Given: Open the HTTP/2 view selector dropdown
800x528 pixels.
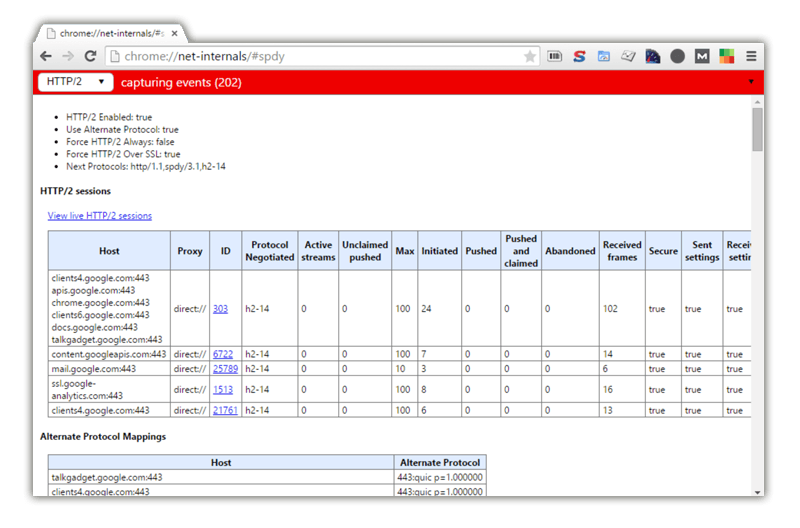Looking at the screenshot, I should 76,82.
